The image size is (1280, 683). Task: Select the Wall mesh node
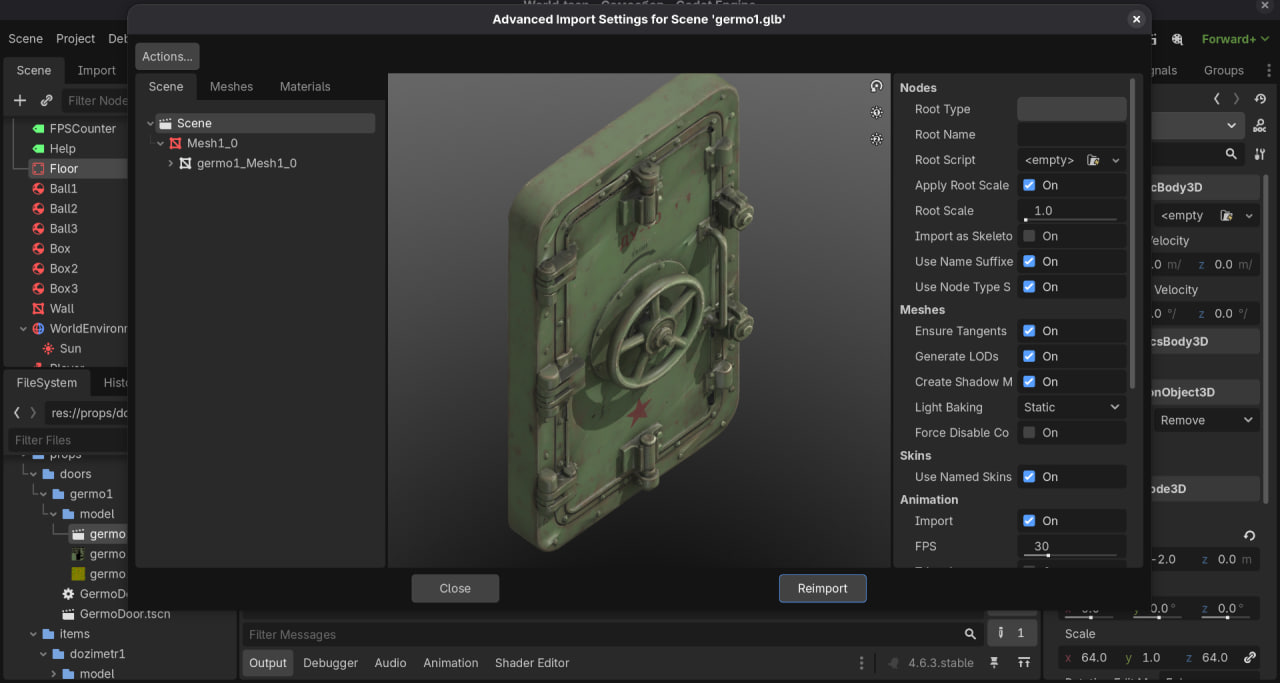[62, 309]
